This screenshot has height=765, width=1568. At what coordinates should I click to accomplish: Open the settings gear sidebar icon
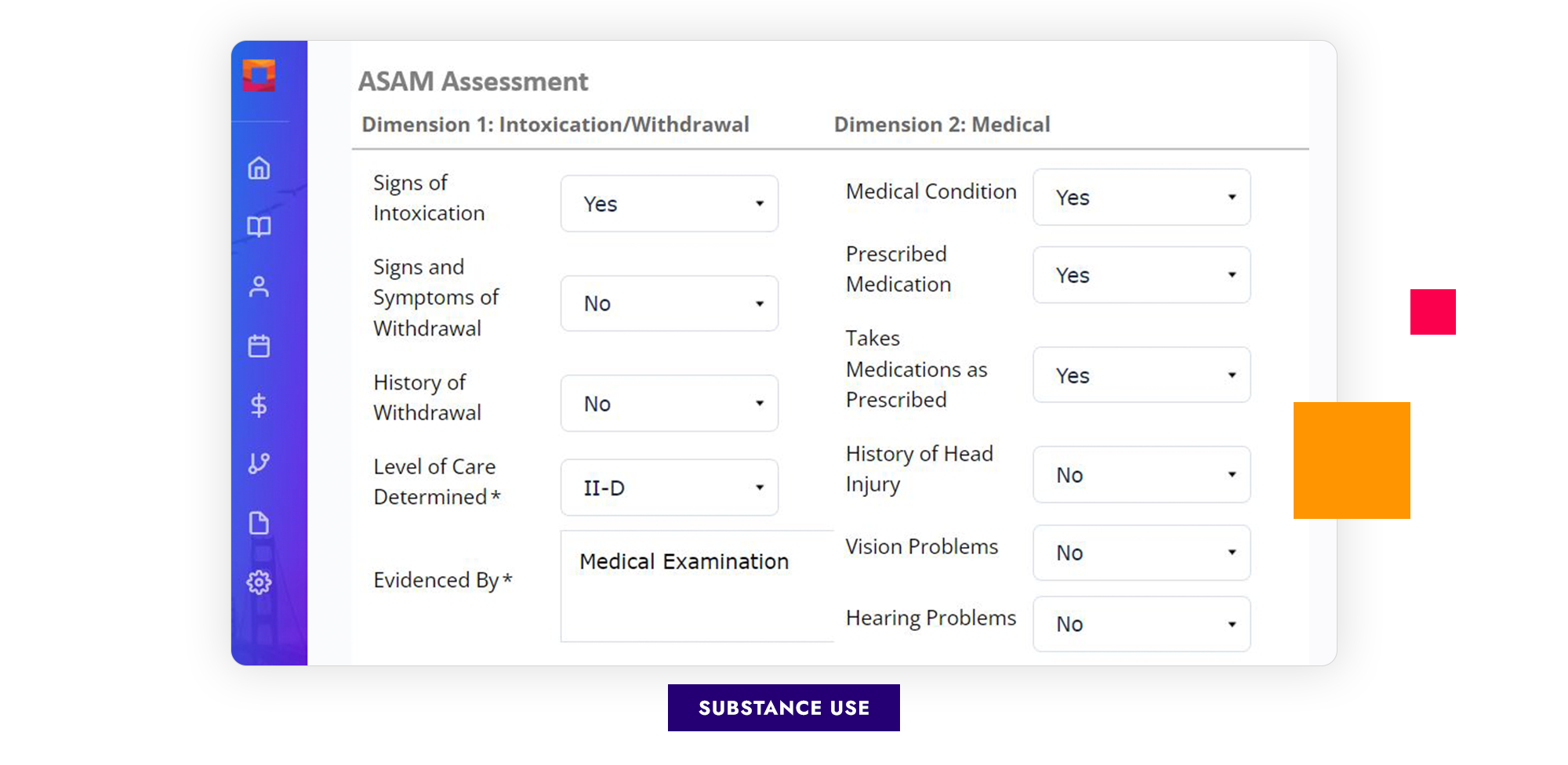[259, 582]
